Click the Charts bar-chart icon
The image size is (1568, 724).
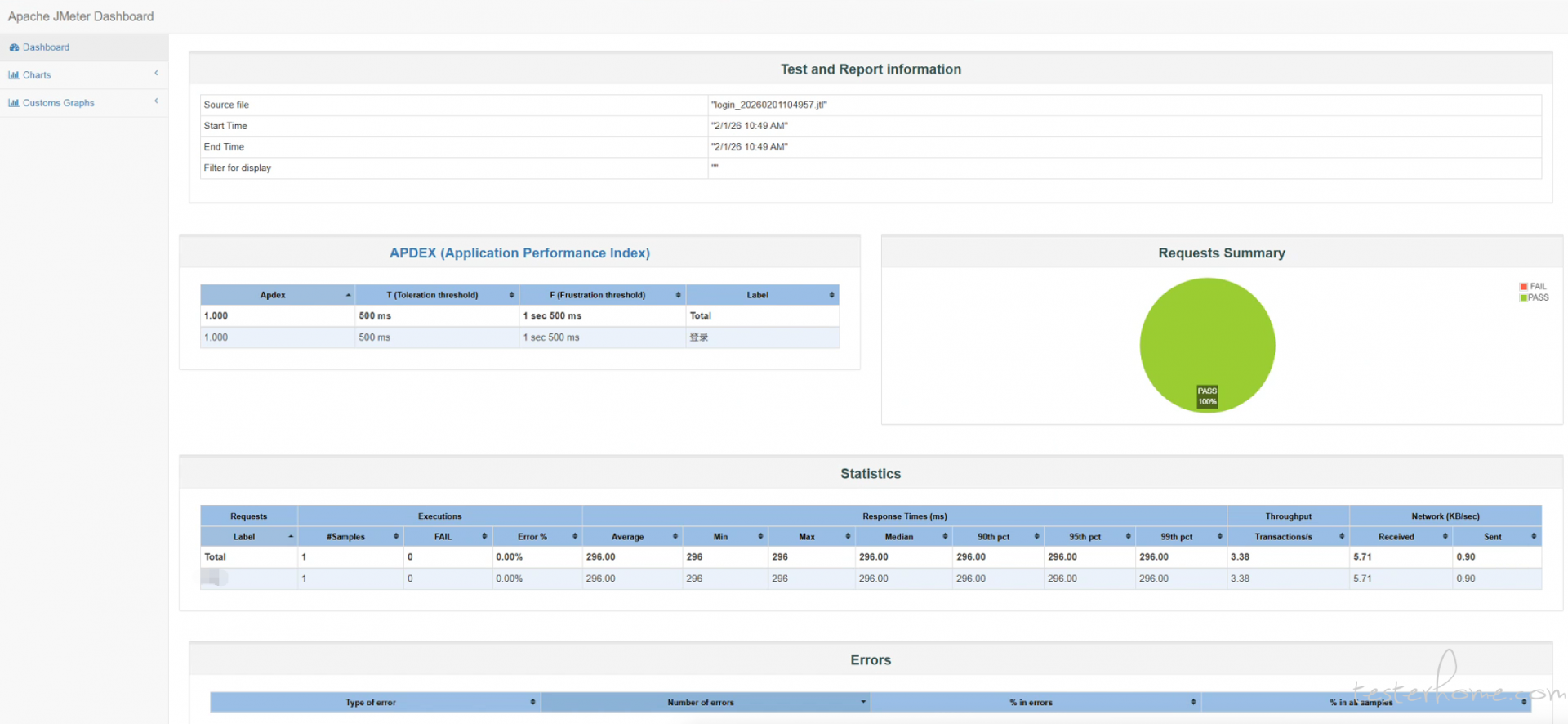(x=14, y=75)
